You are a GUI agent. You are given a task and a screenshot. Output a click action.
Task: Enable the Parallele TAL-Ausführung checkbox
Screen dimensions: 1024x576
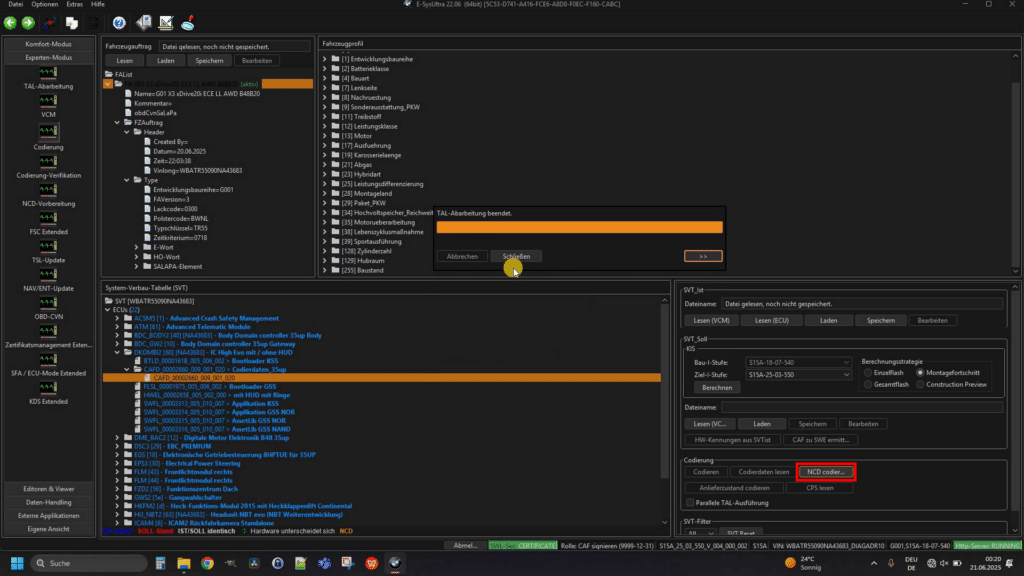[690, 503]
